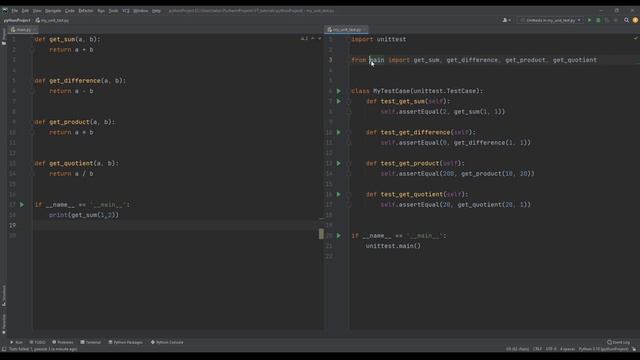Open the Refactor menu

[86, 11]
